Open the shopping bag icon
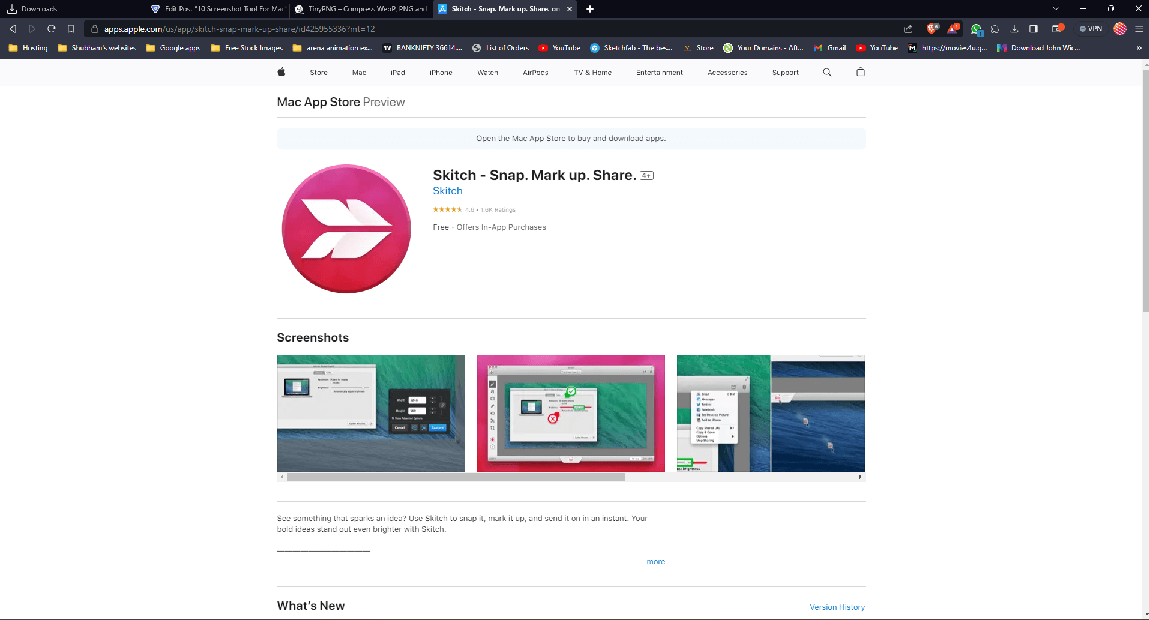1149x620 pixels. click(860, 72)
